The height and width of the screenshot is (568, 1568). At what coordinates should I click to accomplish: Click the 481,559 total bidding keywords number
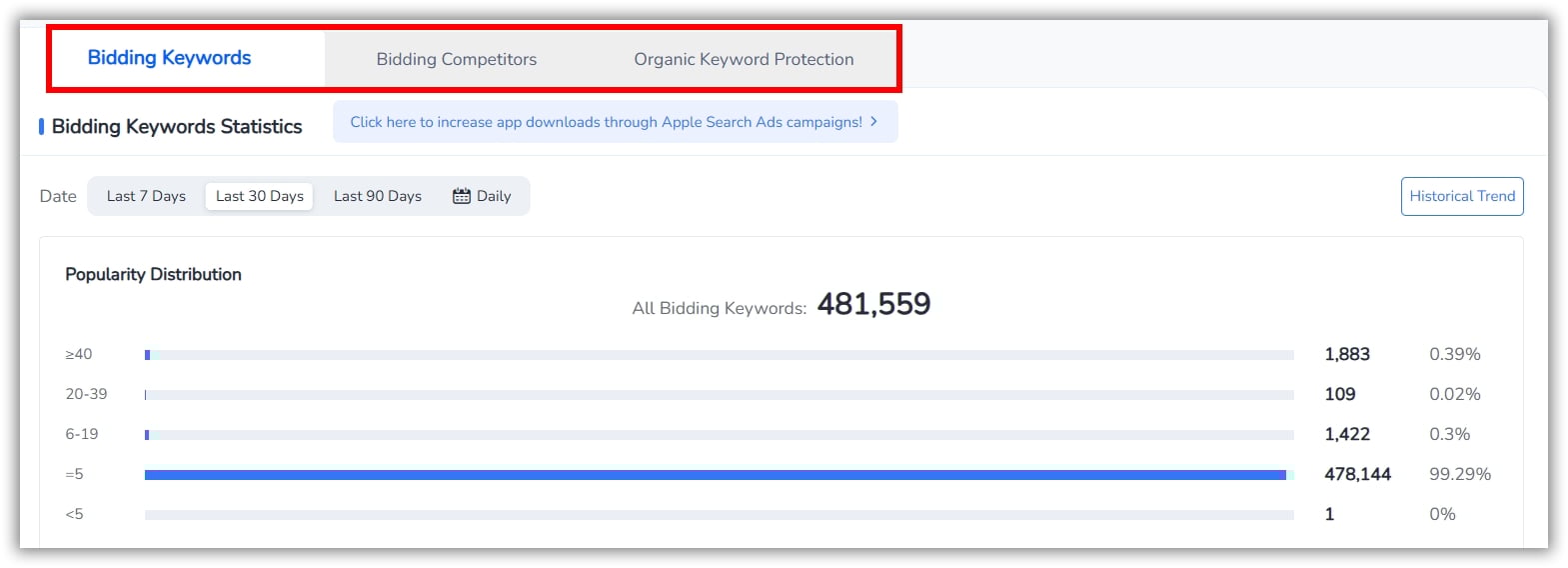[x=873, y=304]
